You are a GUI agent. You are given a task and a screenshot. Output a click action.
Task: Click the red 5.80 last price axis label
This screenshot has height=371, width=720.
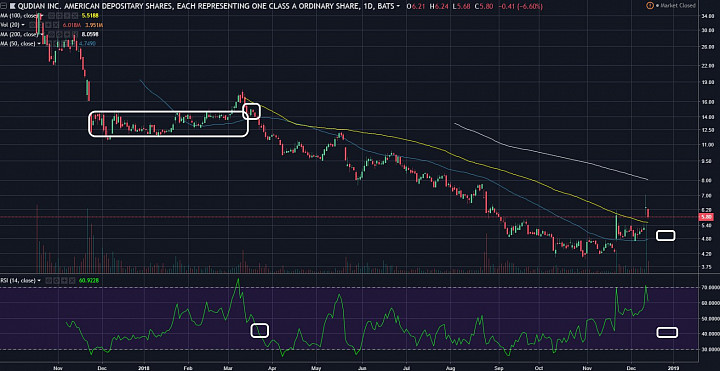click(x=707, y=216)
